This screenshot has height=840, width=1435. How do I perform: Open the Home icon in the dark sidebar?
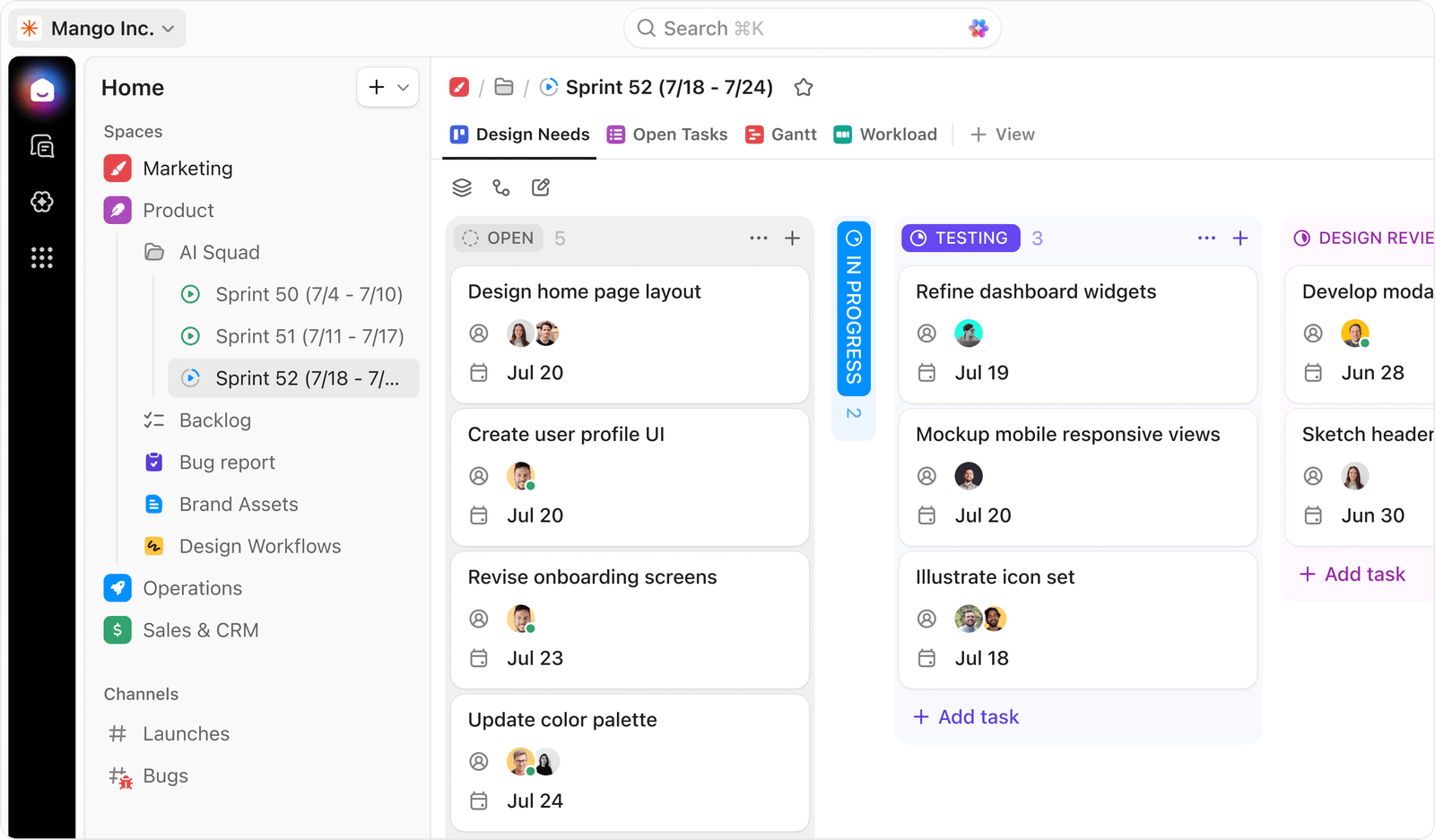(42, 91)
